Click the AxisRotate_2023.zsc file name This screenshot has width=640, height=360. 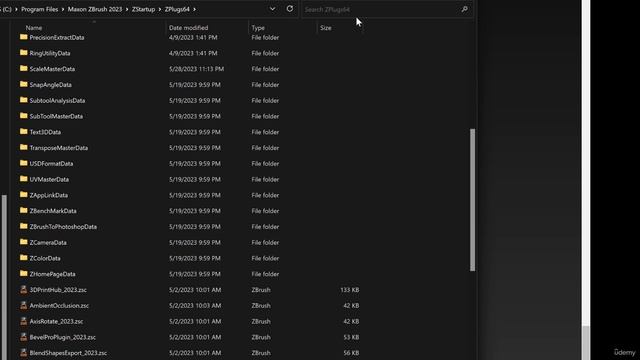[56, 321]
